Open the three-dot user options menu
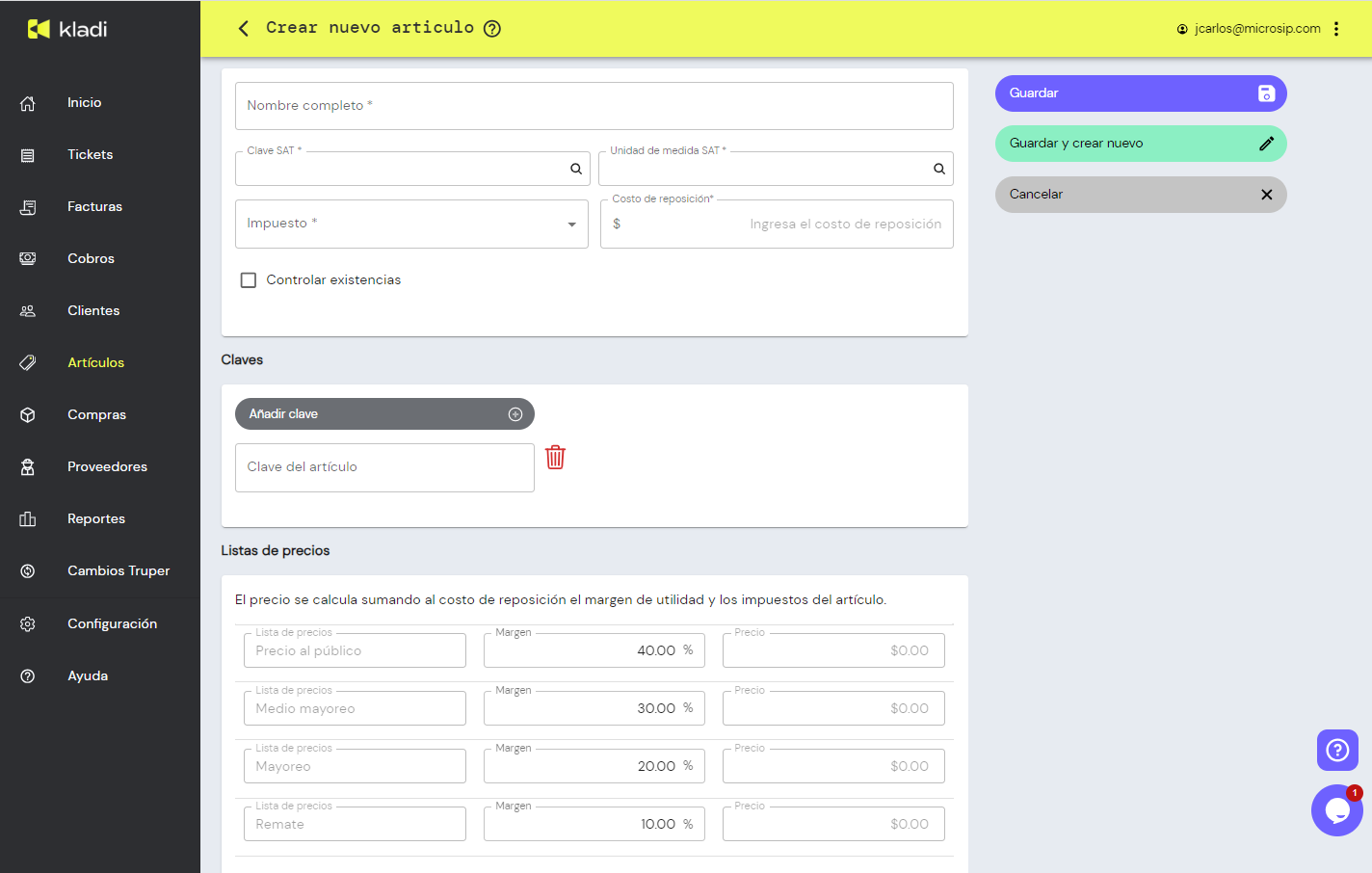This screenshot has width=1372, height=873. coord(1336,29)
